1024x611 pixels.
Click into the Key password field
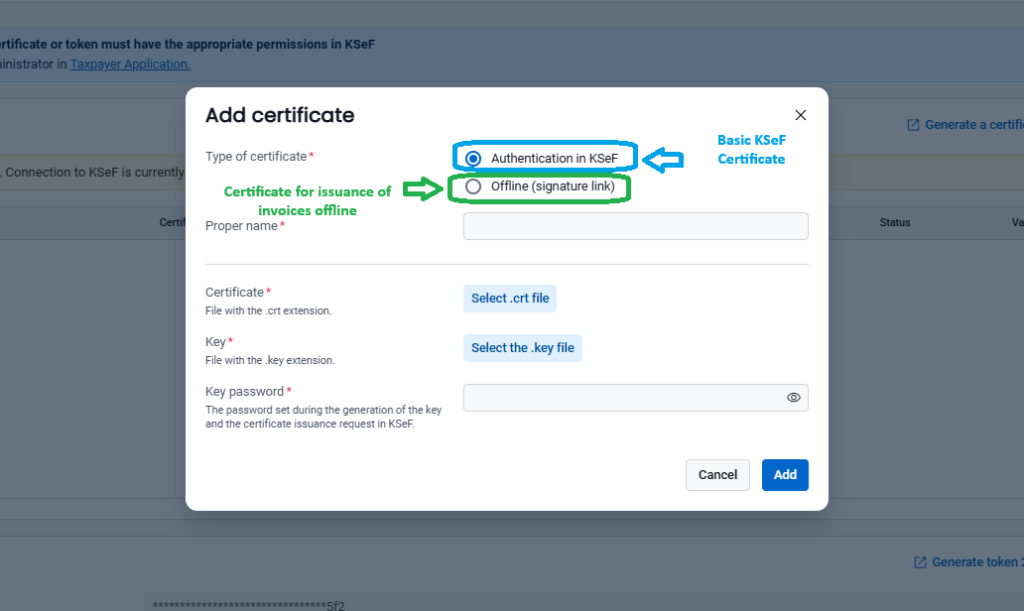pyautogui.click(x=622, y=398)
